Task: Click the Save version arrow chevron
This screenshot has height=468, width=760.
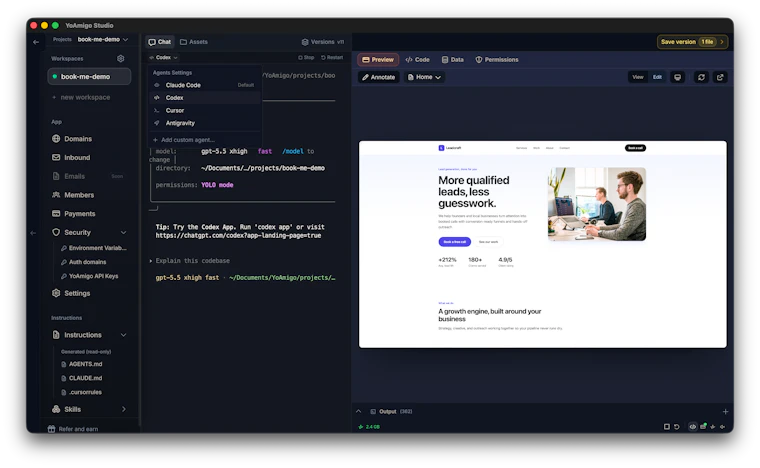Action: coord(722,42)
